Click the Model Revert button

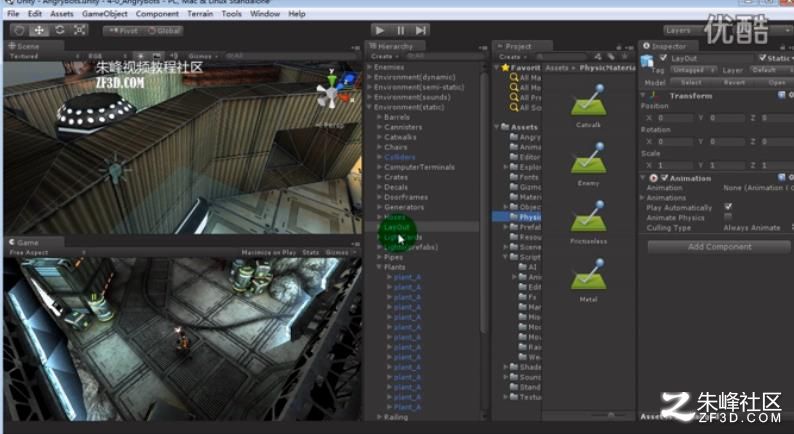(x=734, y=82)
